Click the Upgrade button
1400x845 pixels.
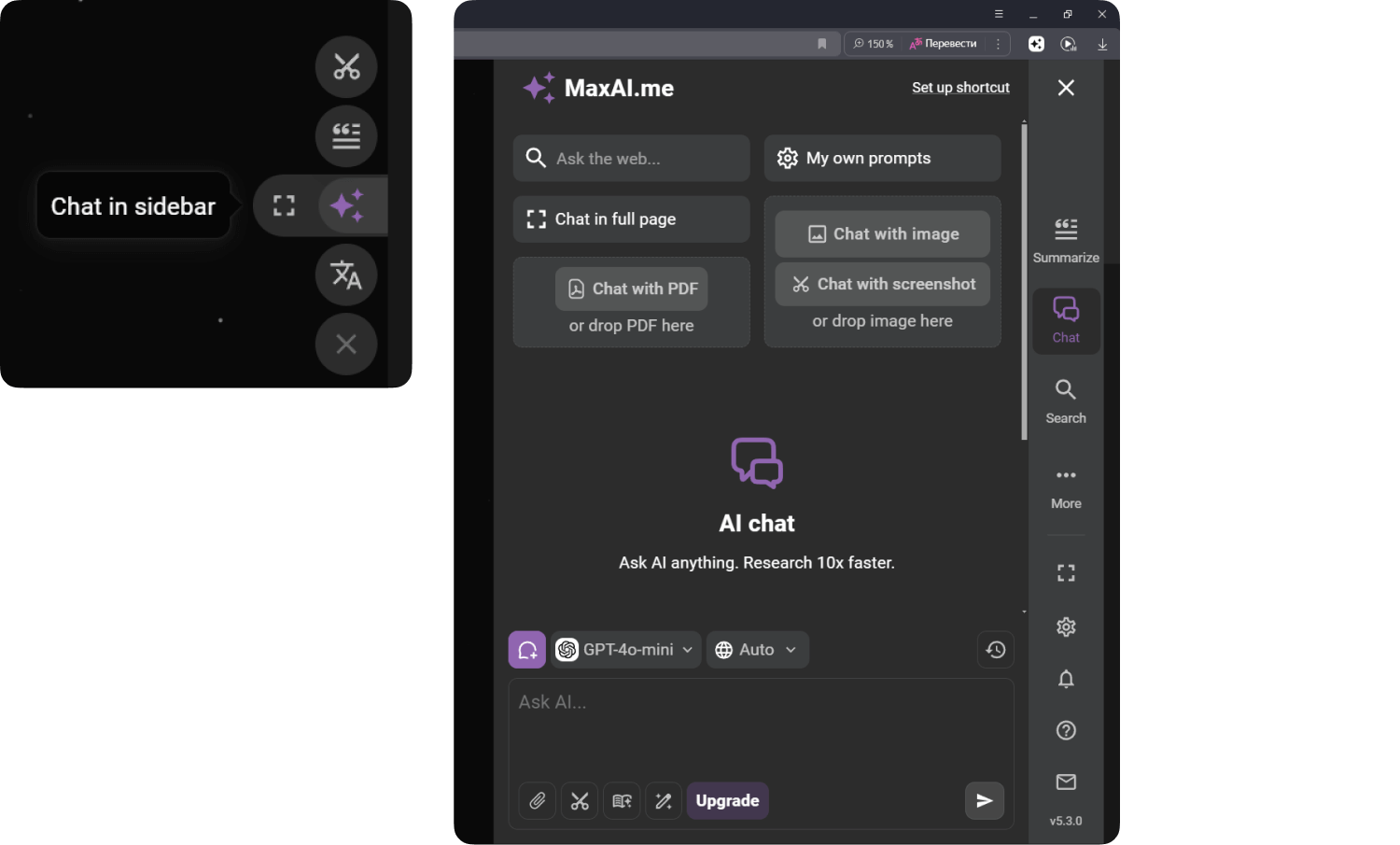(727, 801)
